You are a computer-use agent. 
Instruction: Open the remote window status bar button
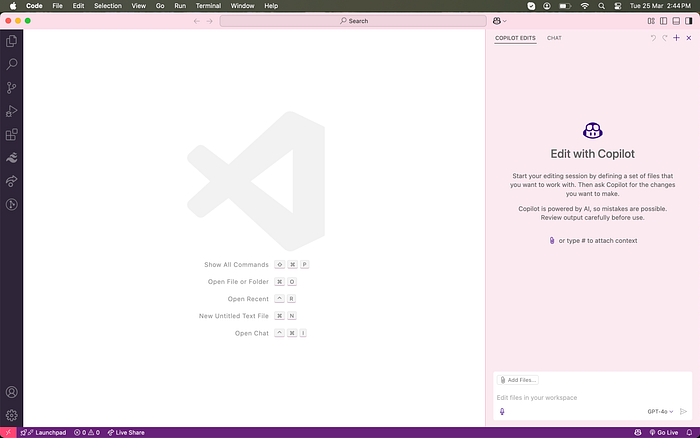(x=8, y=433)
